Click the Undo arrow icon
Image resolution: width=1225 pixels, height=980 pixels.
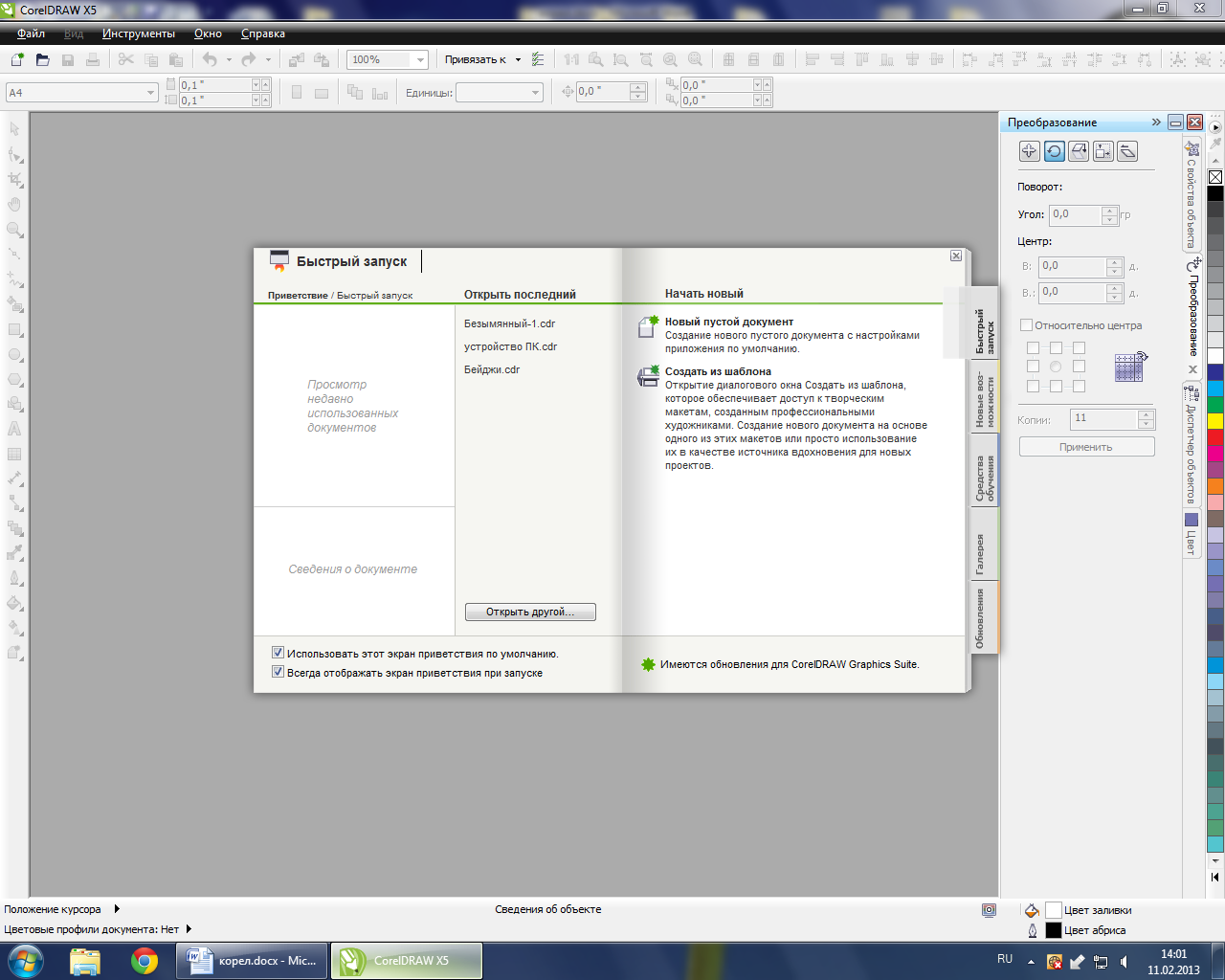pos(210,59)
